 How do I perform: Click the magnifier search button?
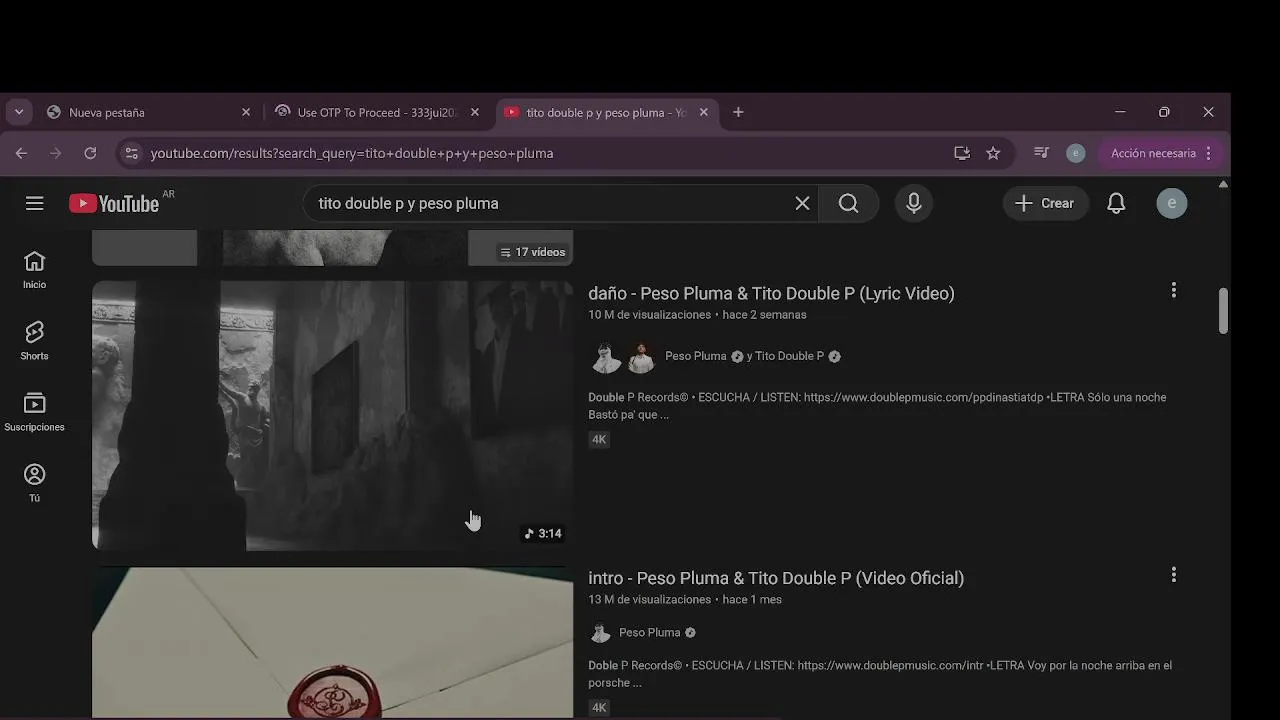(x=848, y=204)
